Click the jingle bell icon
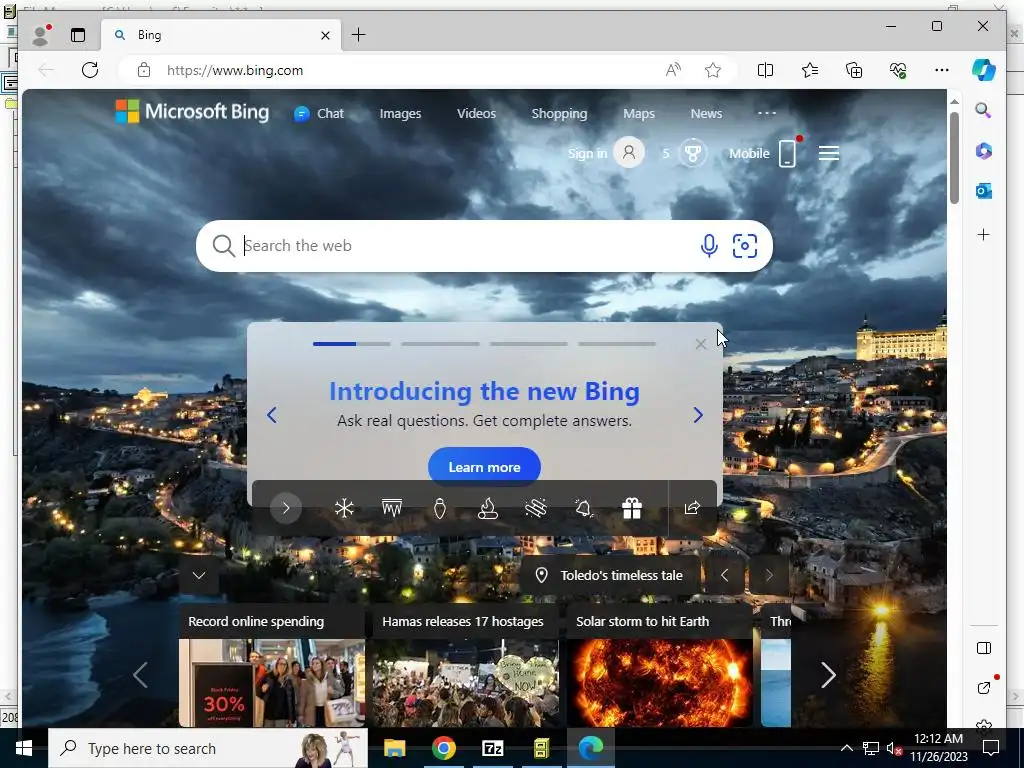Viewport: 1024px width, 768px height. (584, 508)
